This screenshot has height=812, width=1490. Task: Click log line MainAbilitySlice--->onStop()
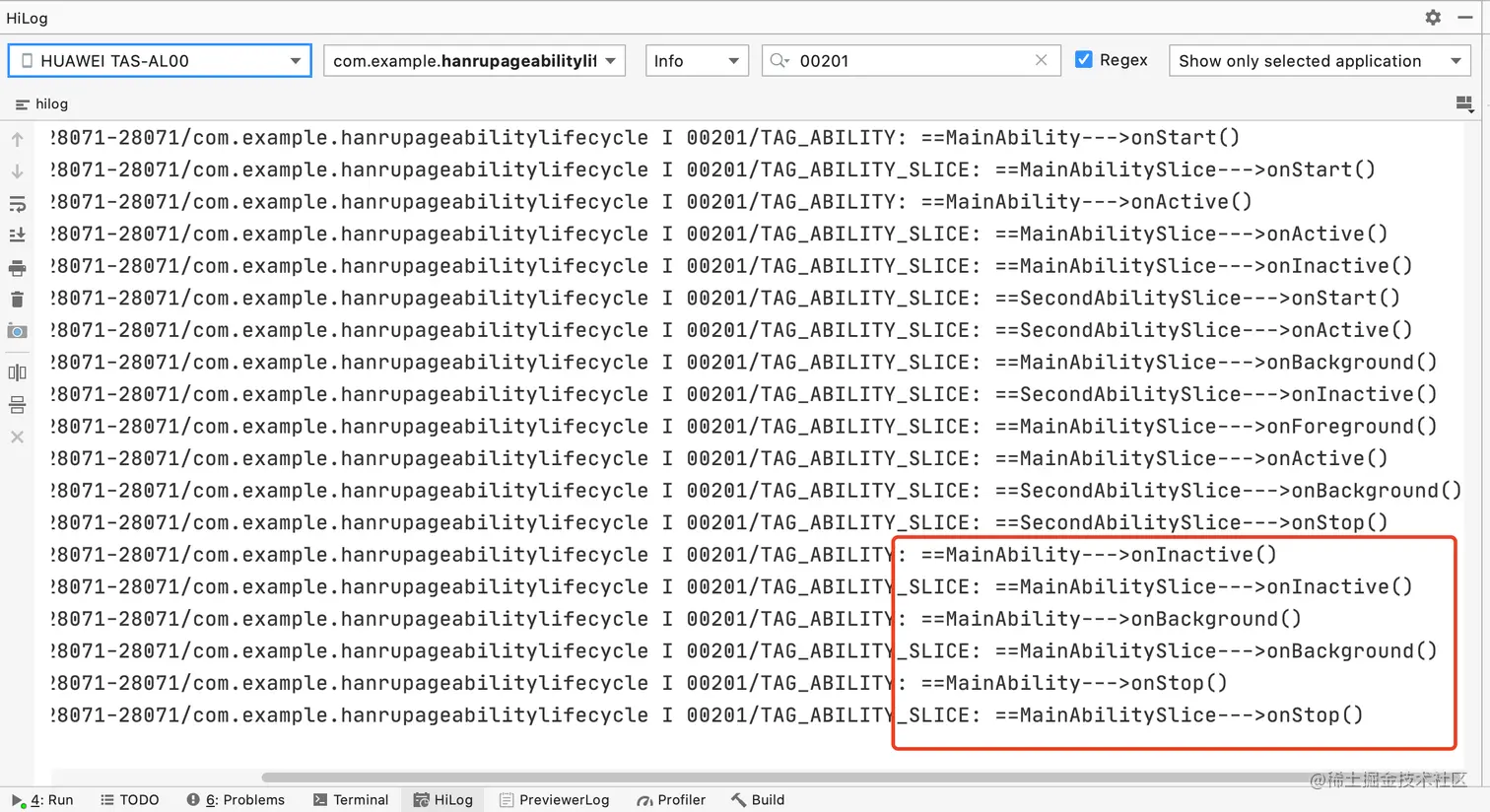point(708,715)
